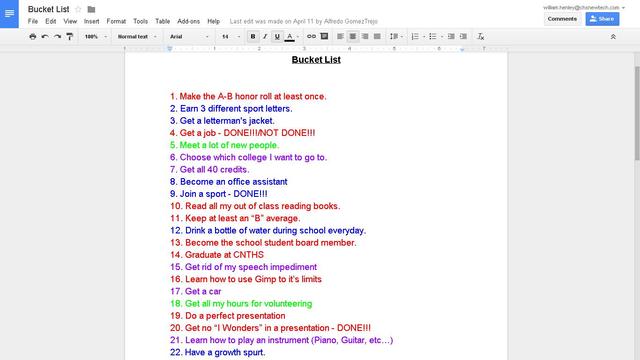Image resolution: width=640 pixels, height=360 pixels.
Task: Click the increase indent icon
Action: pos(463,37)
